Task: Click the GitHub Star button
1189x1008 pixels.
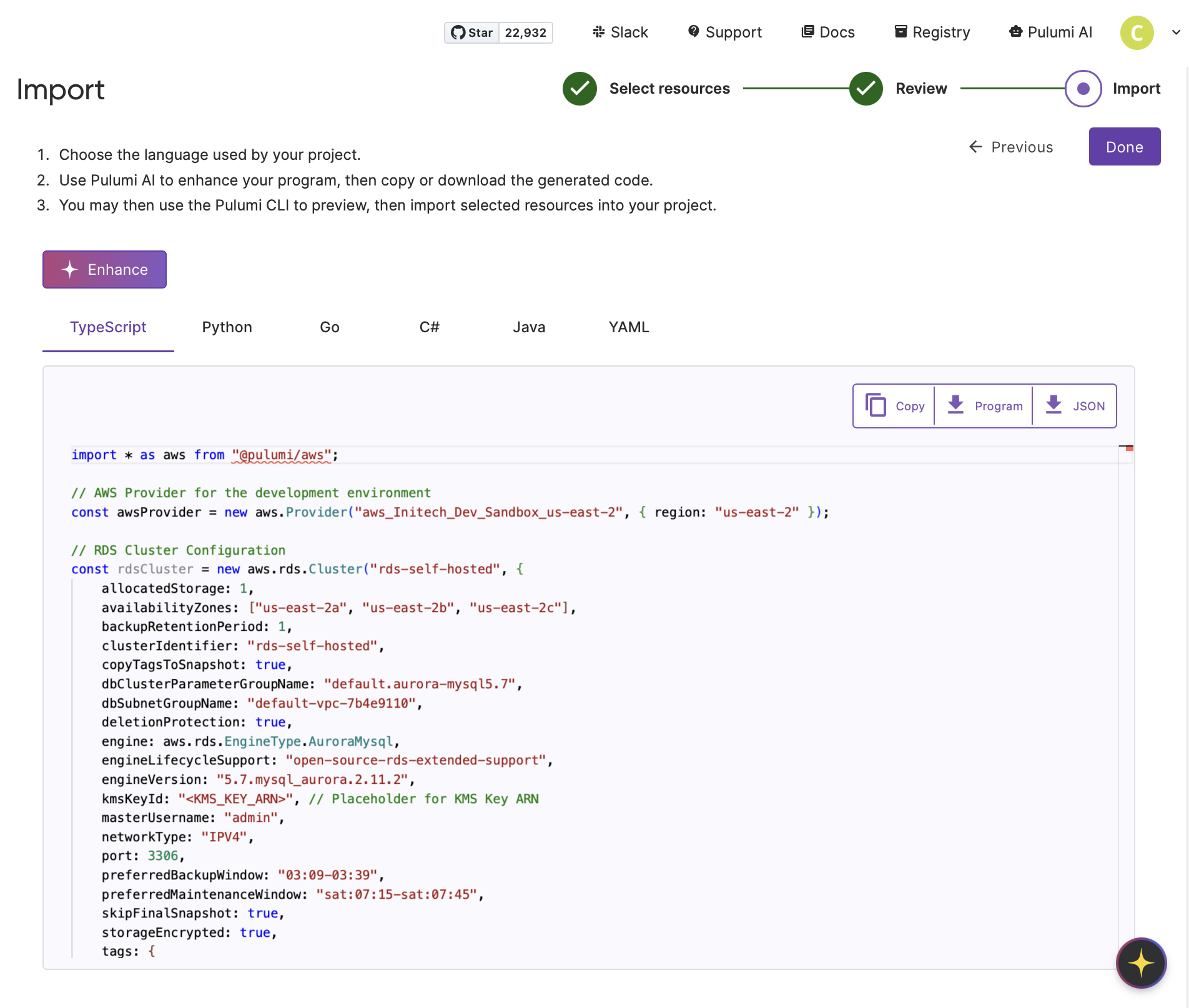Action: click(472, 32)
